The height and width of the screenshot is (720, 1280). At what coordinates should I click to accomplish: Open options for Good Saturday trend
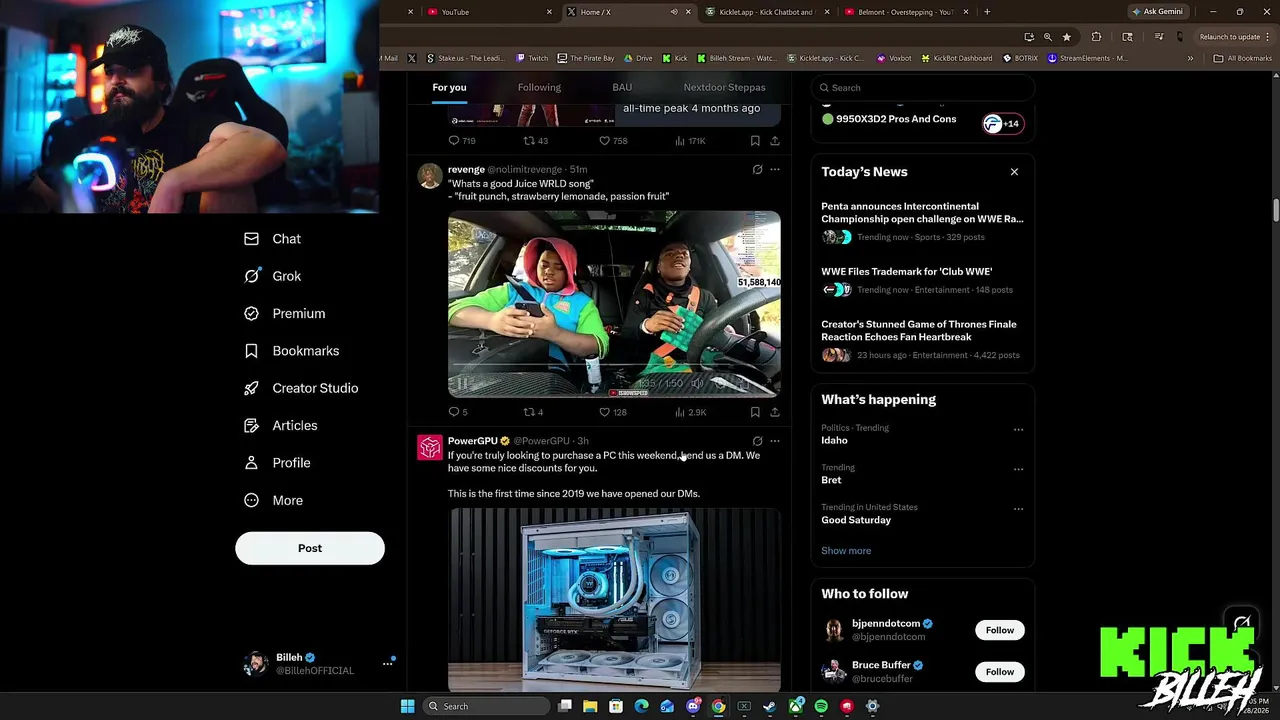click(1018, 508)
